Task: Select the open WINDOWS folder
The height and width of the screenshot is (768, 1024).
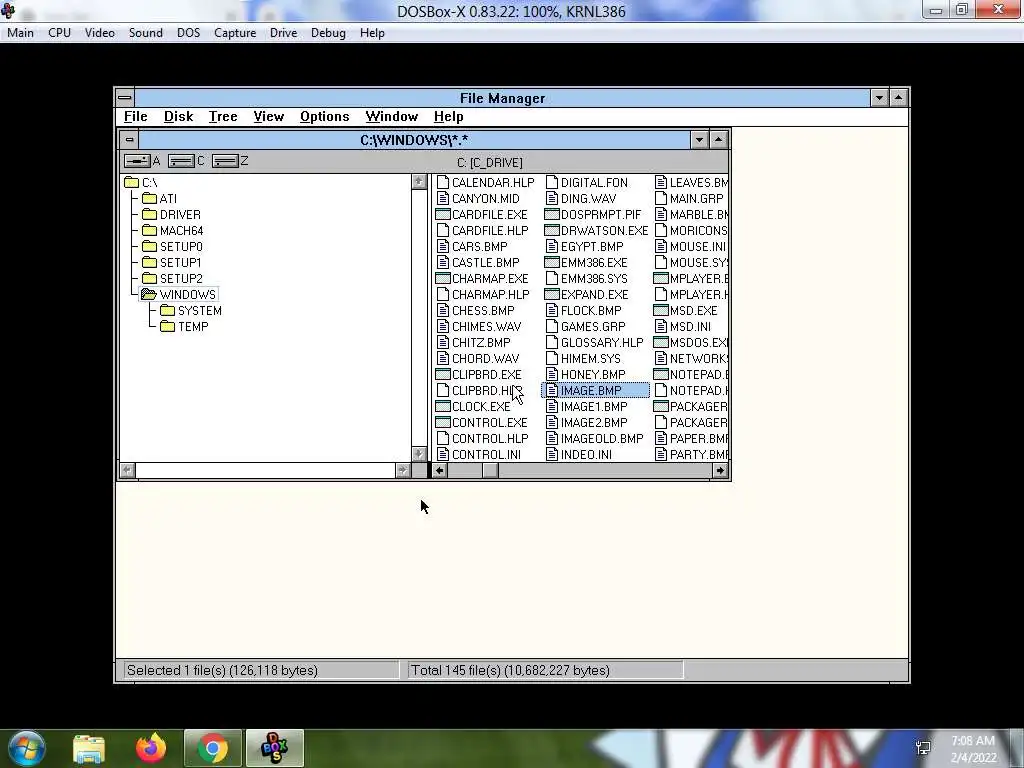Action: (x=178, y=295)
